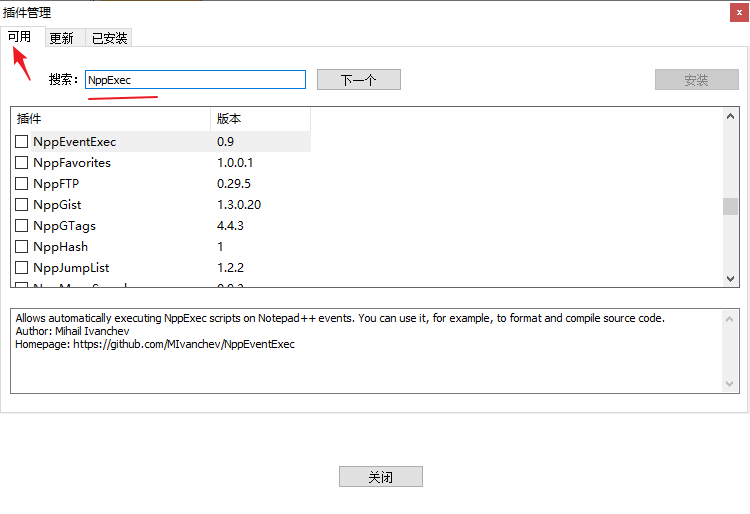Click the search field containing NppExec
Viewport: 750px width, 514px height.
click(195, 80)
